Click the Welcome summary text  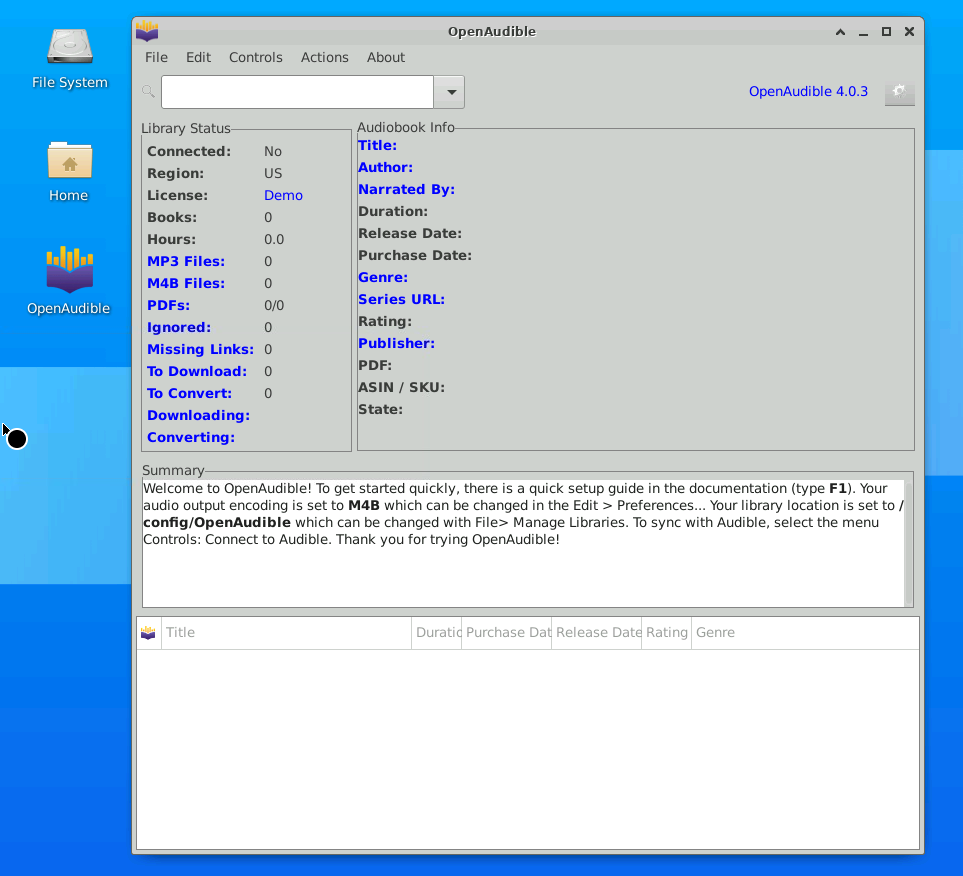523,514
